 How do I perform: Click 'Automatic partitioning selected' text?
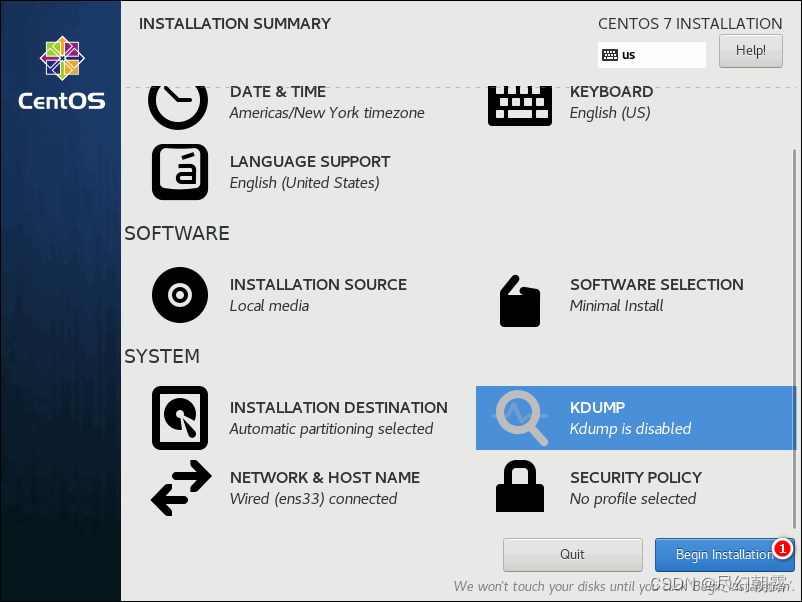click(x=331, y=429)
